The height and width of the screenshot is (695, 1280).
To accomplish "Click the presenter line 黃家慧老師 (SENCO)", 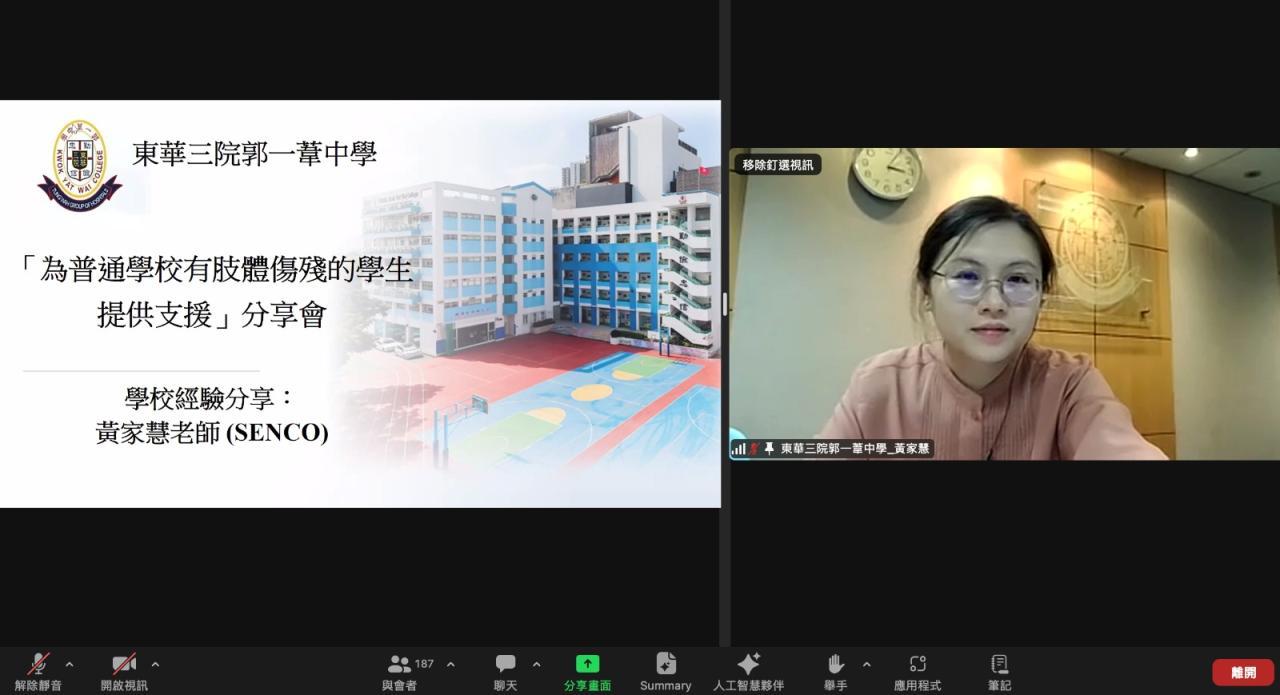I will click(212, 433).
